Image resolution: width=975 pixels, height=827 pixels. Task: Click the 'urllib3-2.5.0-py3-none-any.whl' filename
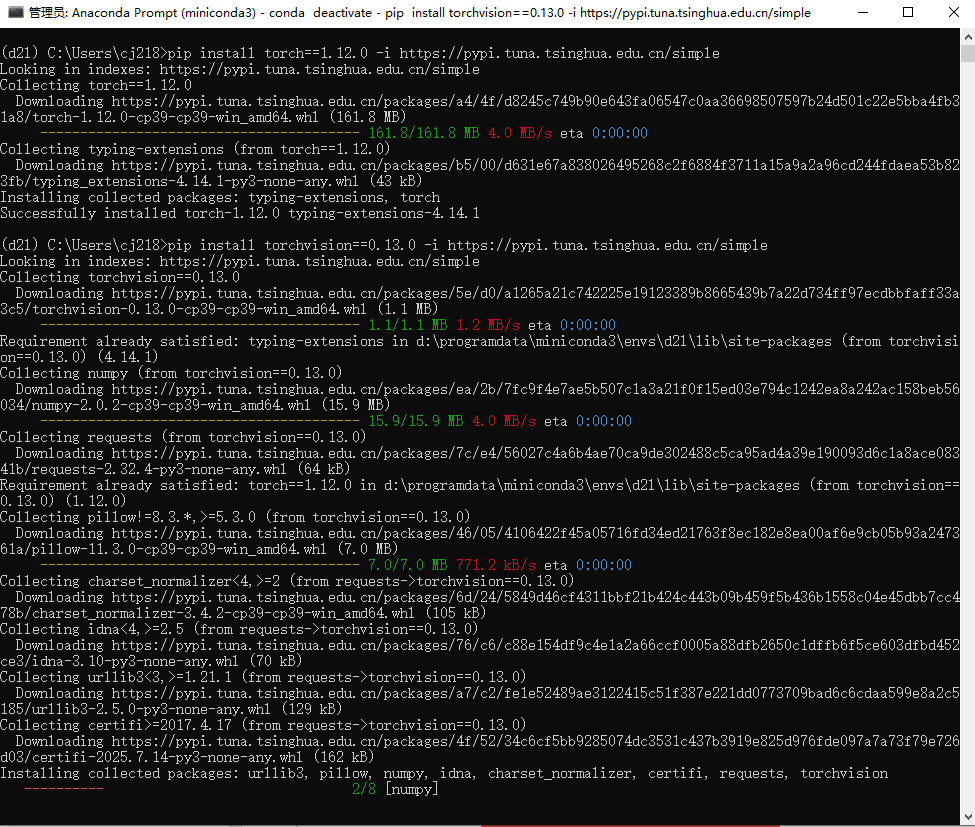[x=151, y=709]
